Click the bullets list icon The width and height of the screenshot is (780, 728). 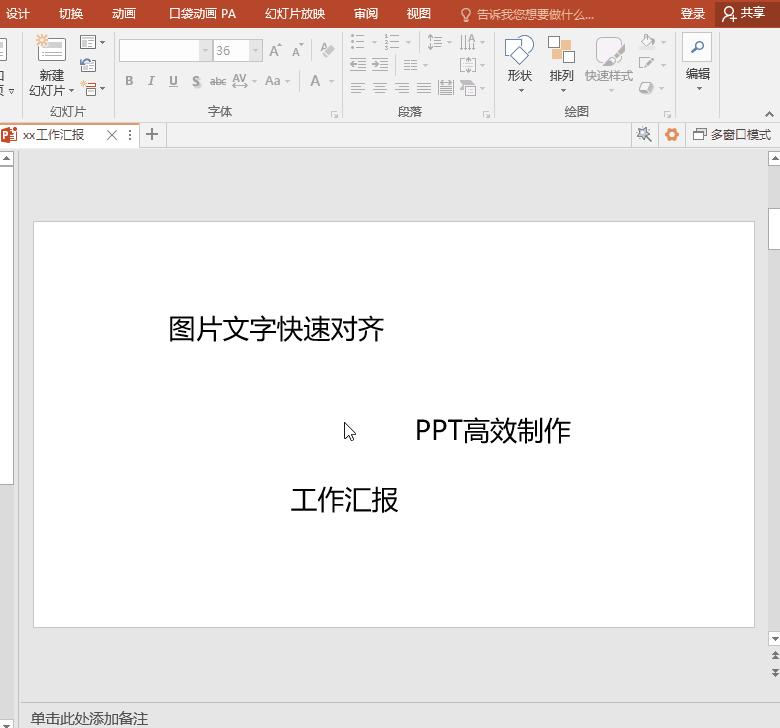[357, 42]
